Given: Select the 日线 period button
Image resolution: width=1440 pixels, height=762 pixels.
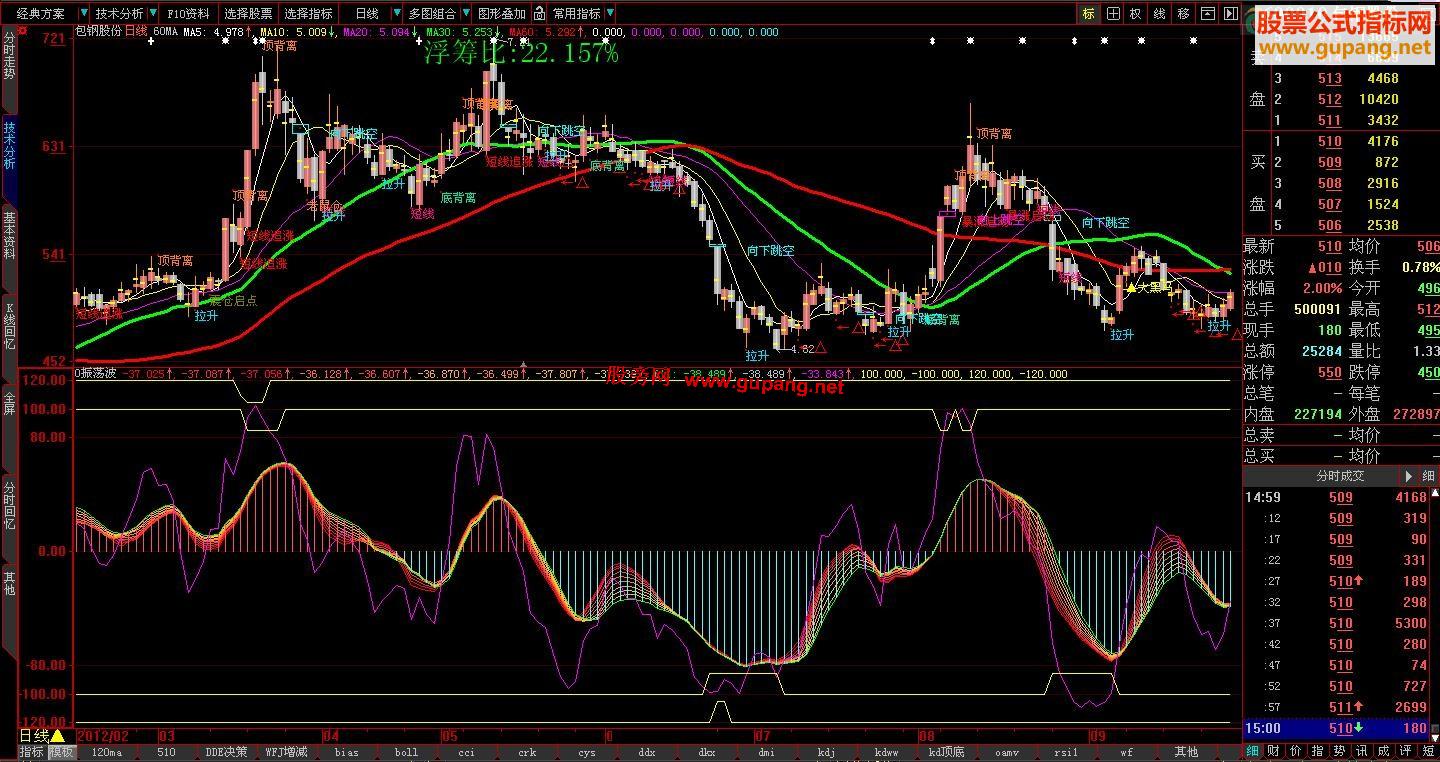Looking at the screenshot, I should coord(367,14).
